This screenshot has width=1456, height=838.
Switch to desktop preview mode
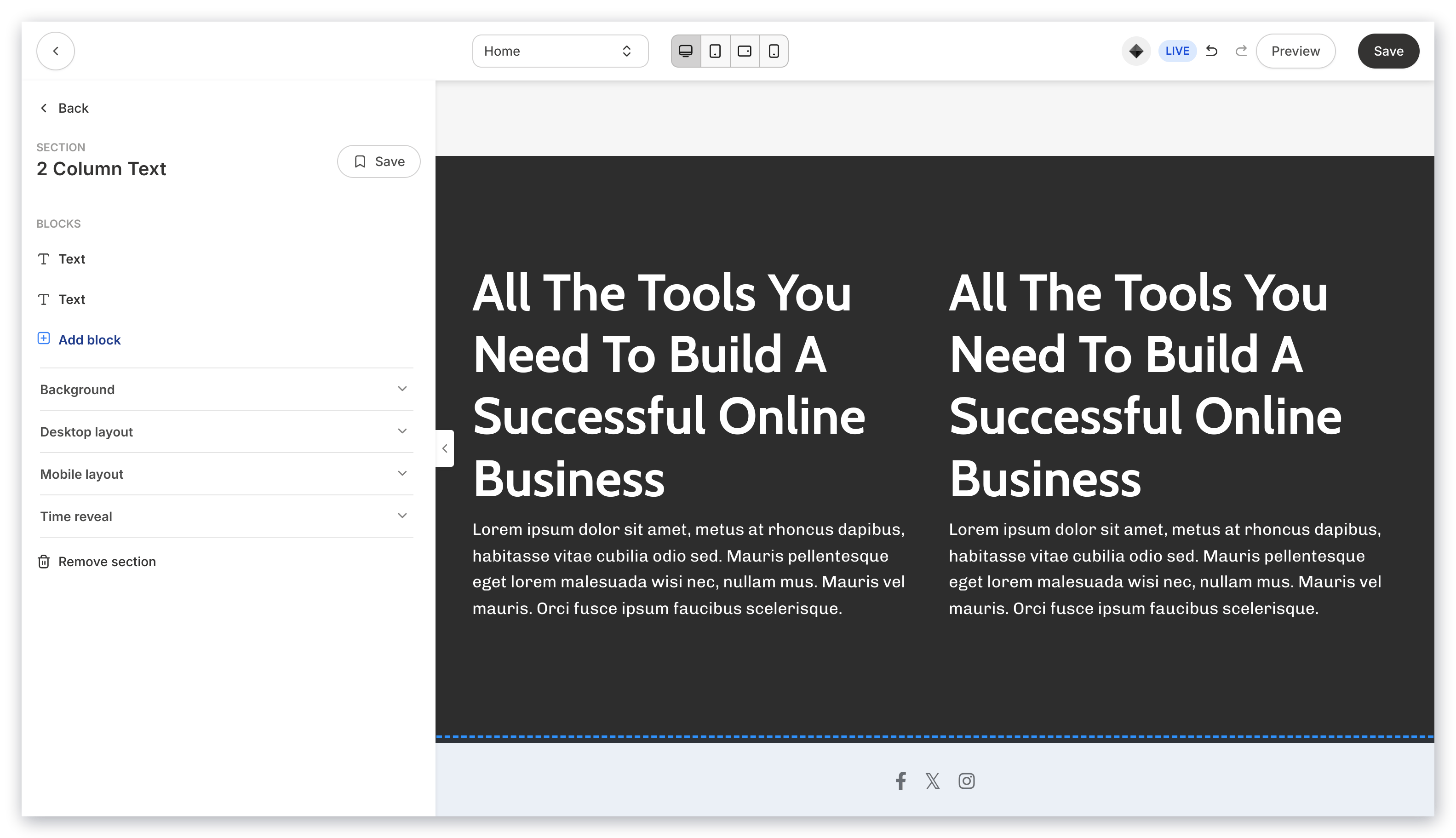[x=685, y=51]
